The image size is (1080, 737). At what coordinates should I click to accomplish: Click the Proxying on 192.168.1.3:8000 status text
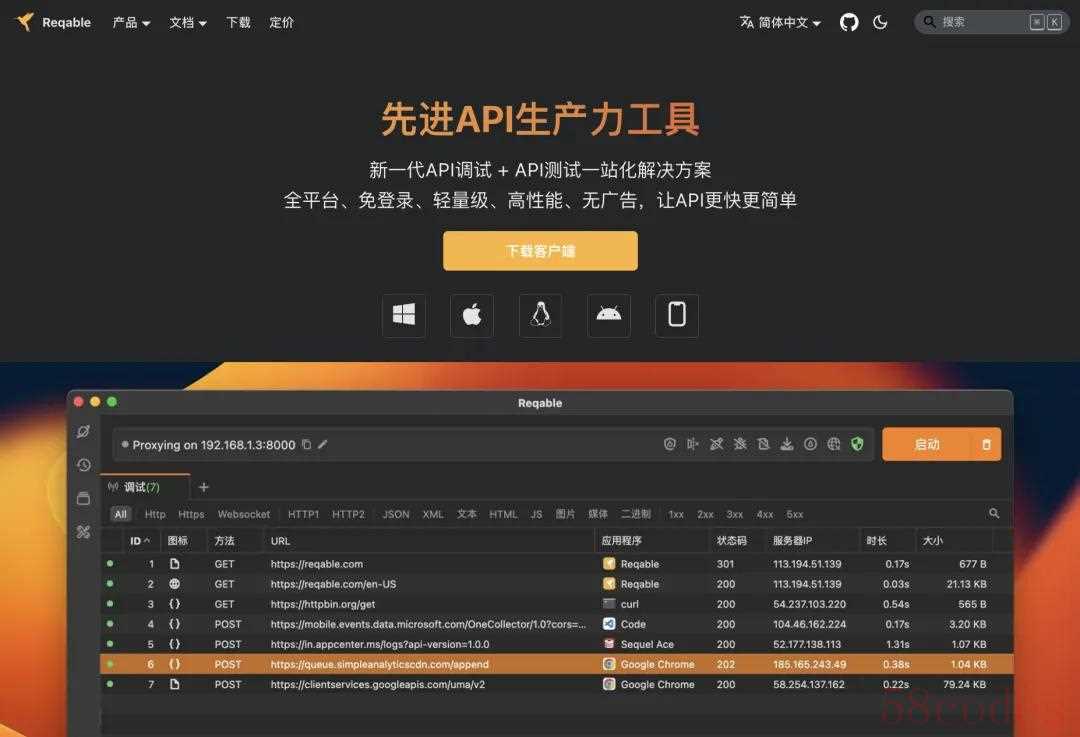[x=214, y=445]
